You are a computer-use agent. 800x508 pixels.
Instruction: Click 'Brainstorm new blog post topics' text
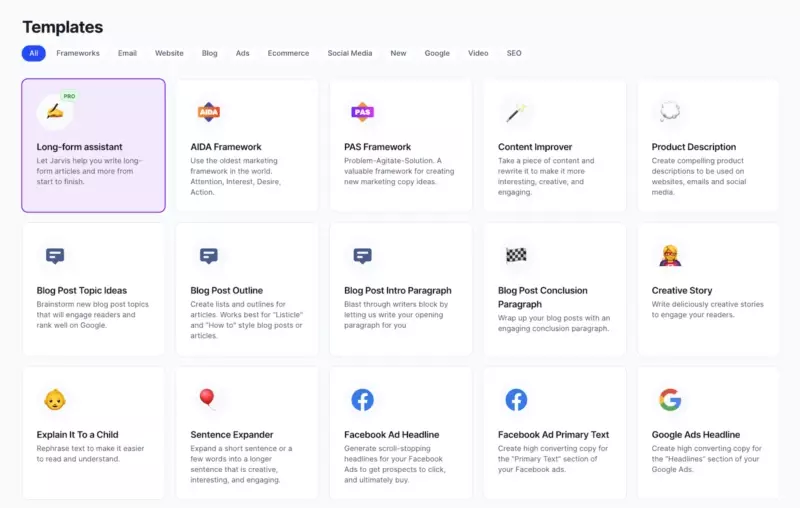coord(92,315)
